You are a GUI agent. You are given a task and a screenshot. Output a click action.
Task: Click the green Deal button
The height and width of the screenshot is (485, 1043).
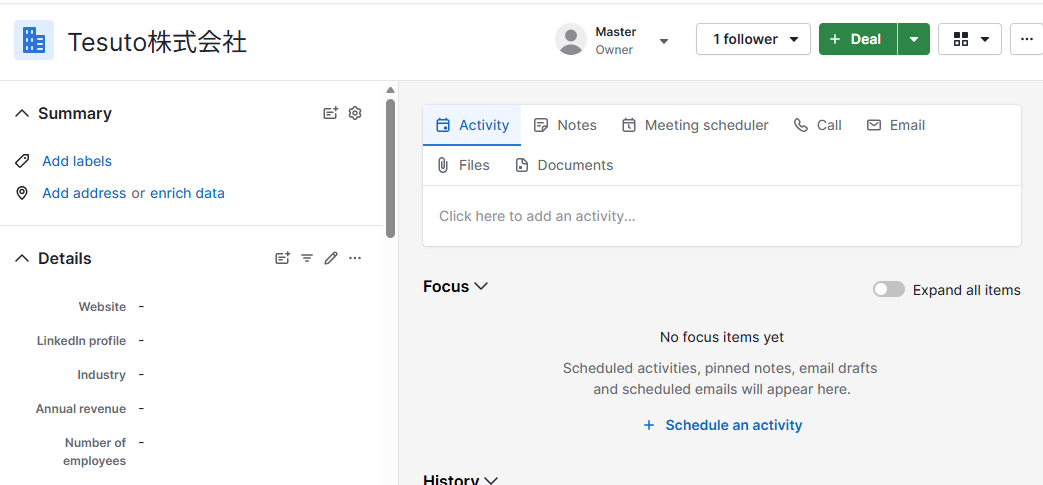[x=857, y=39]
